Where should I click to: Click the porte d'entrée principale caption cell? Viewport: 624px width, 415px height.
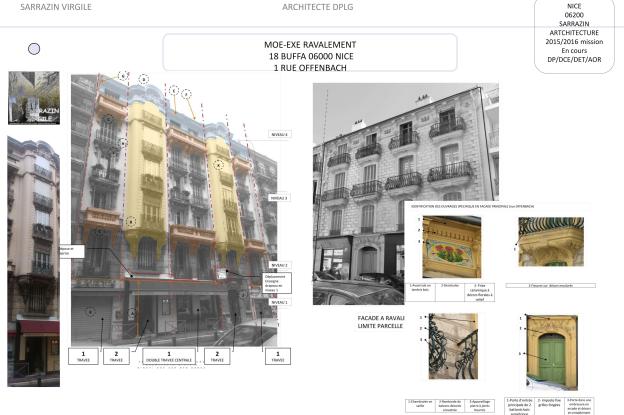click(x=520, y=406)
